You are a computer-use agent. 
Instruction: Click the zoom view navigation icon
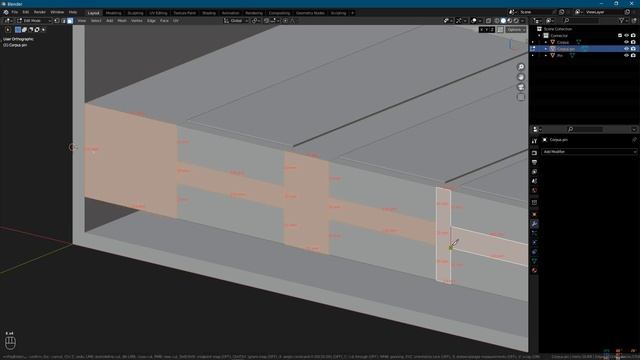pos(521,67)
